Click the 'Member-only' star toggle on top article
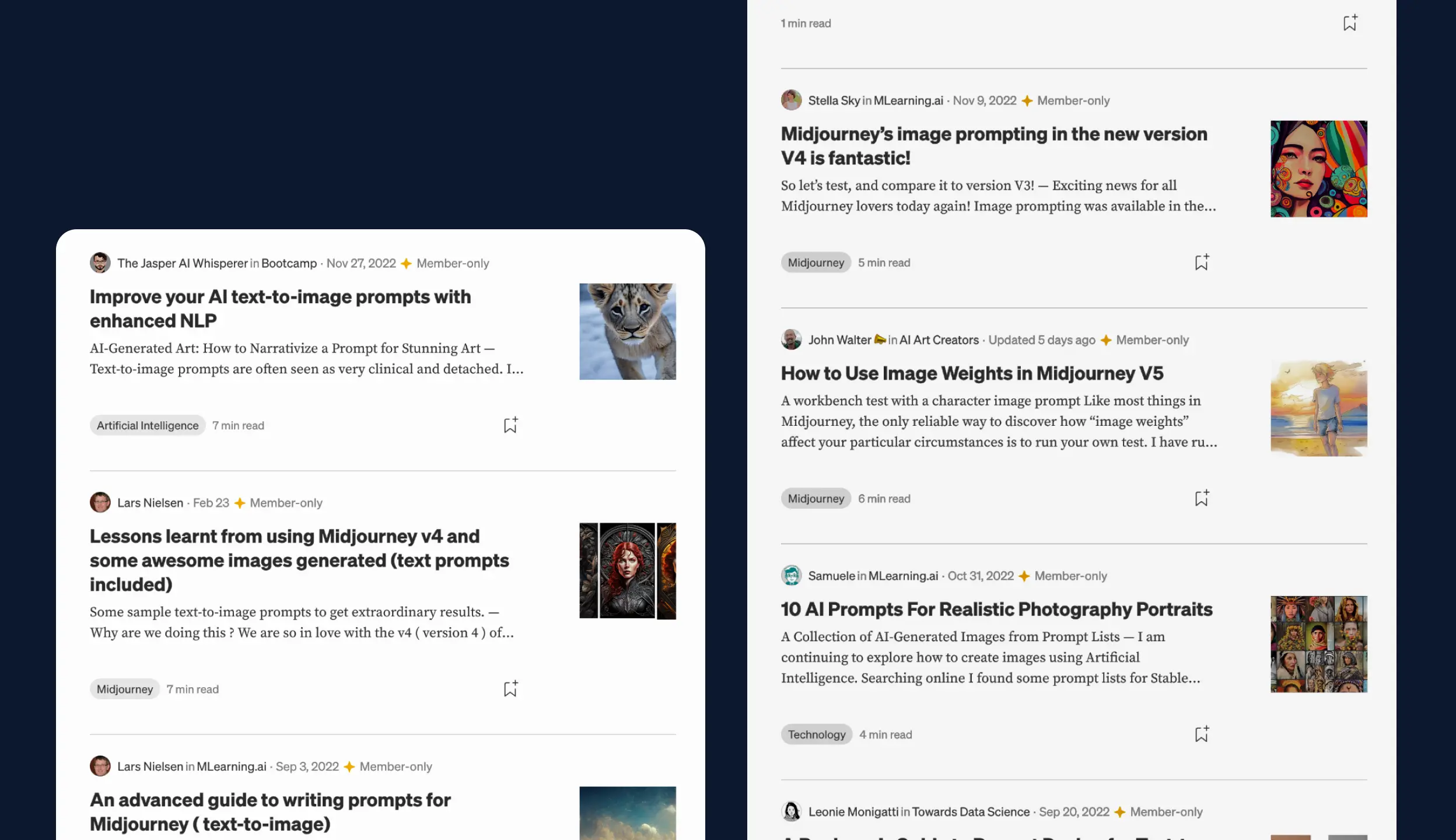 406,263
